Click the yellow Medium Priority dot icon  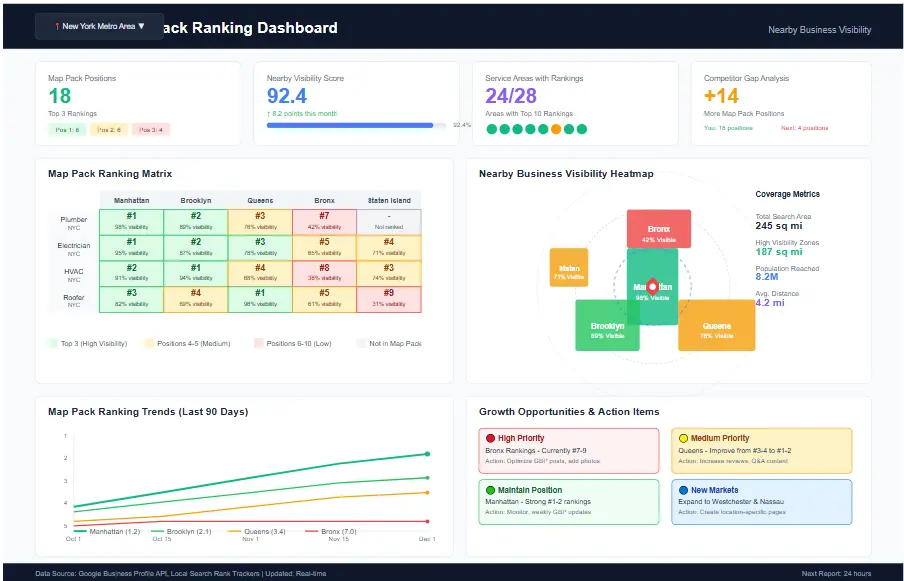tap(683, 437)
